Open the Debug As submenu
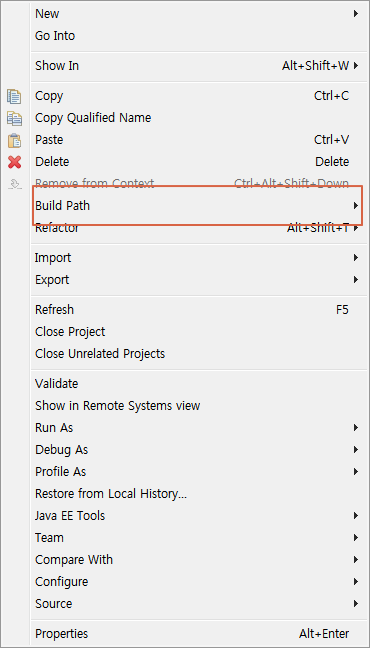The image size is (370, 648). (196, 450)
